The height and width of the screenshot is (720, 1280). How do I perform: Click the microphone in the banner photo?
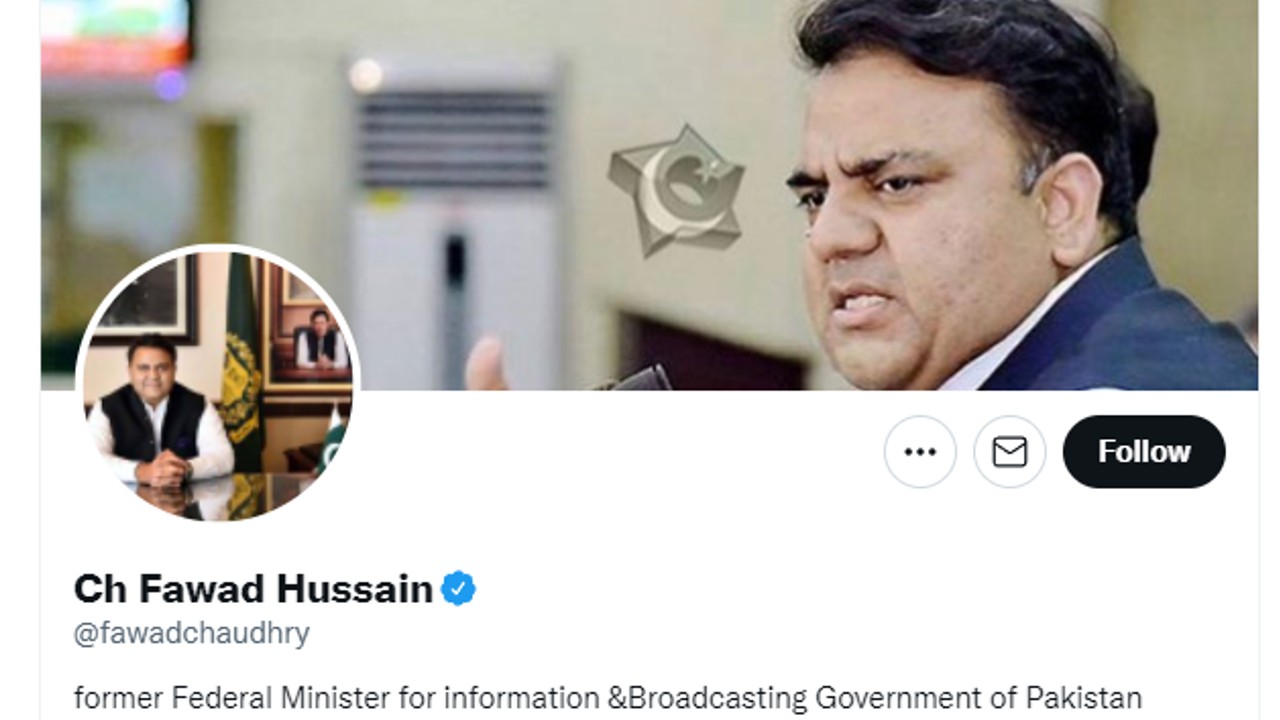(x=641, y=379)
